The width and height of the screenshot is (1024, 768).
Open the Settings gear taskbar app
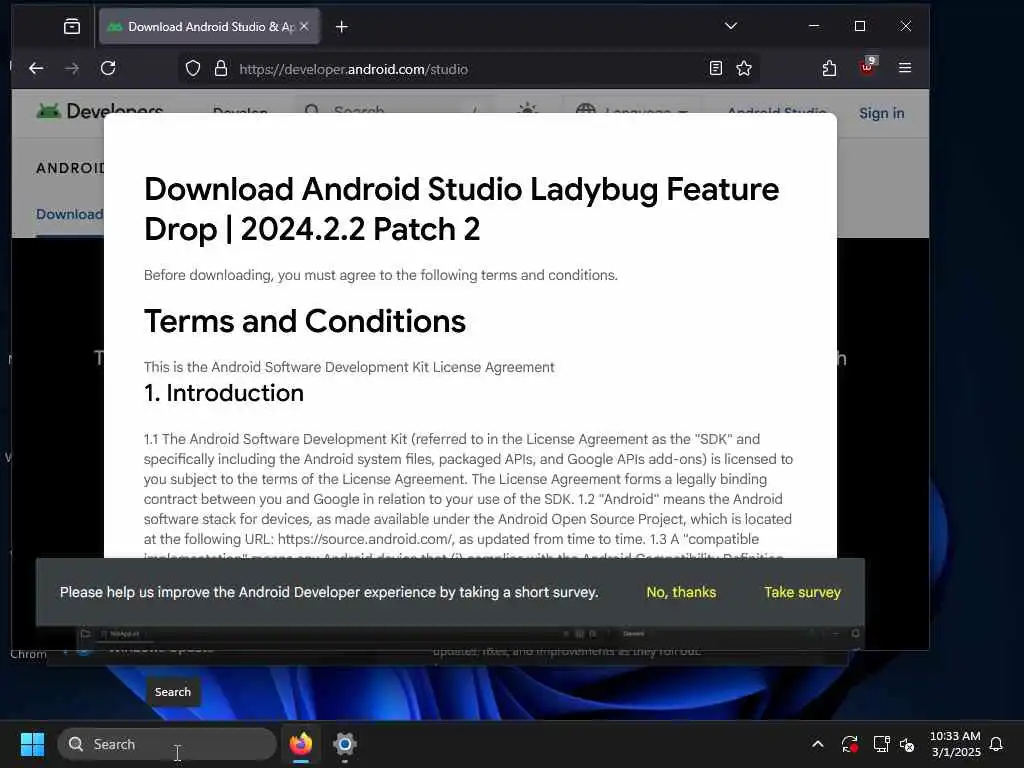click(x=344, y=744)
